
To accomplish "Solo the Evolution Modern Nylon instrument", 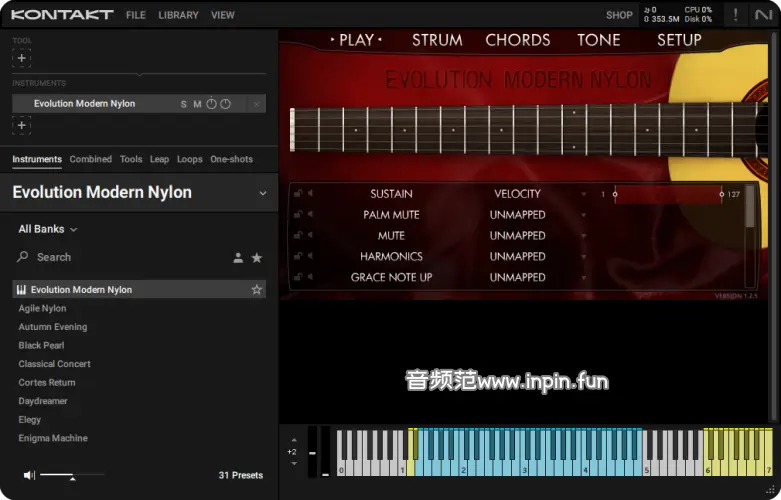I will click(x=183, y=104).
